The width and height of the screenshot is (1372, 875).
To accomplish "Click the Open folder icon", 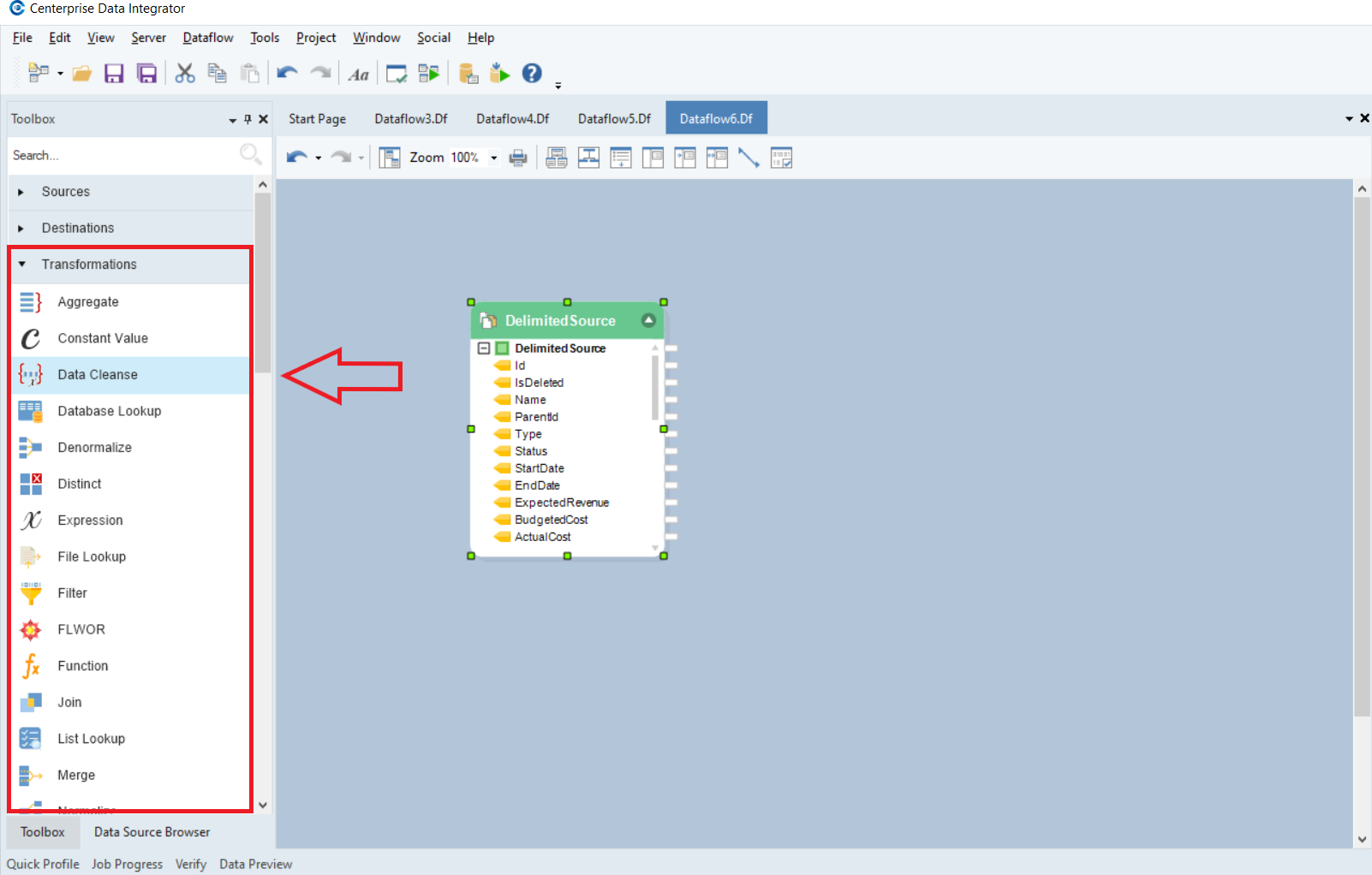I will [82, 74].
